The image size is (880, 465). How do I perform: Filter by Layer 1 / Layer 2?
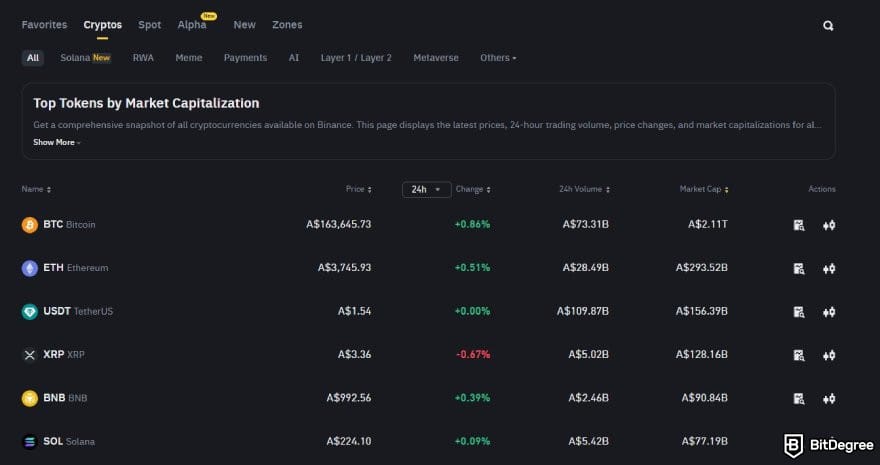click(356, 58)
